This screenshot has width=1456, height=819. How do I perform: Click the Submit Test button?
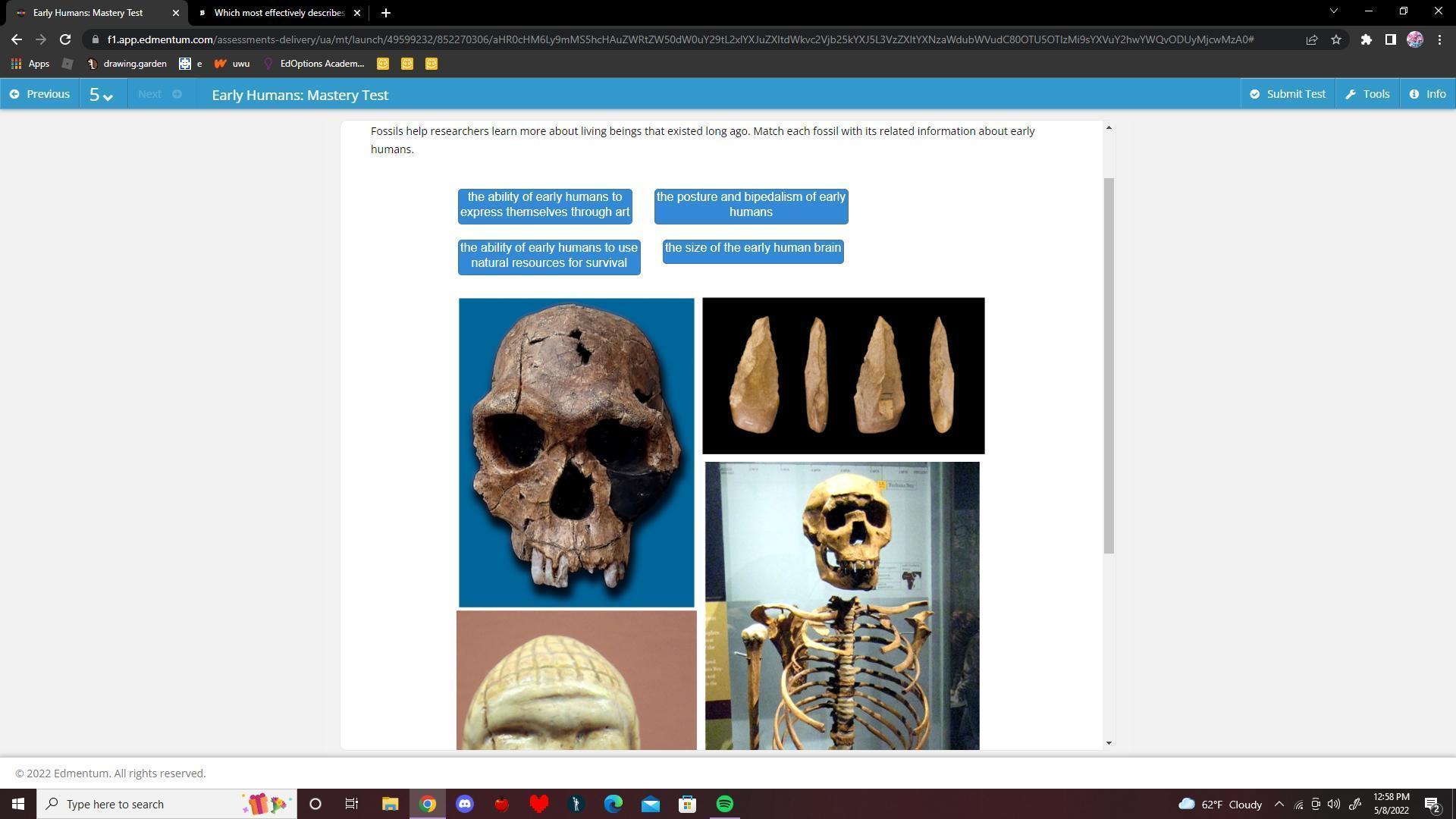(x=1288, y=93)
